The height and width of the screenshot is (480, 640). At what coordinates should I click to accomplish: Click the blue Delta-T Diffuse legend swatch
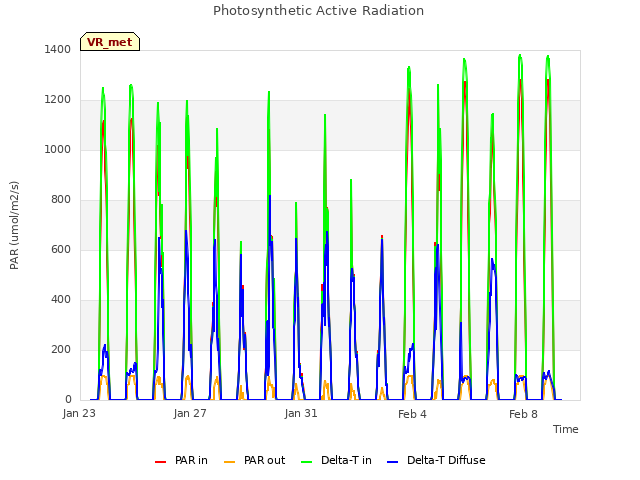(392, 462)
